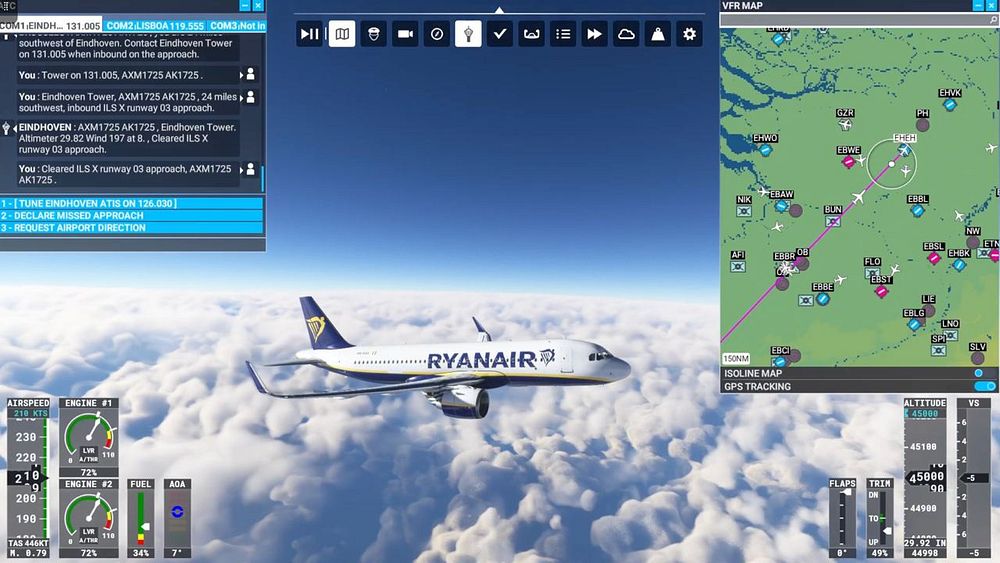Select EBSL airport marker on map

934,258
